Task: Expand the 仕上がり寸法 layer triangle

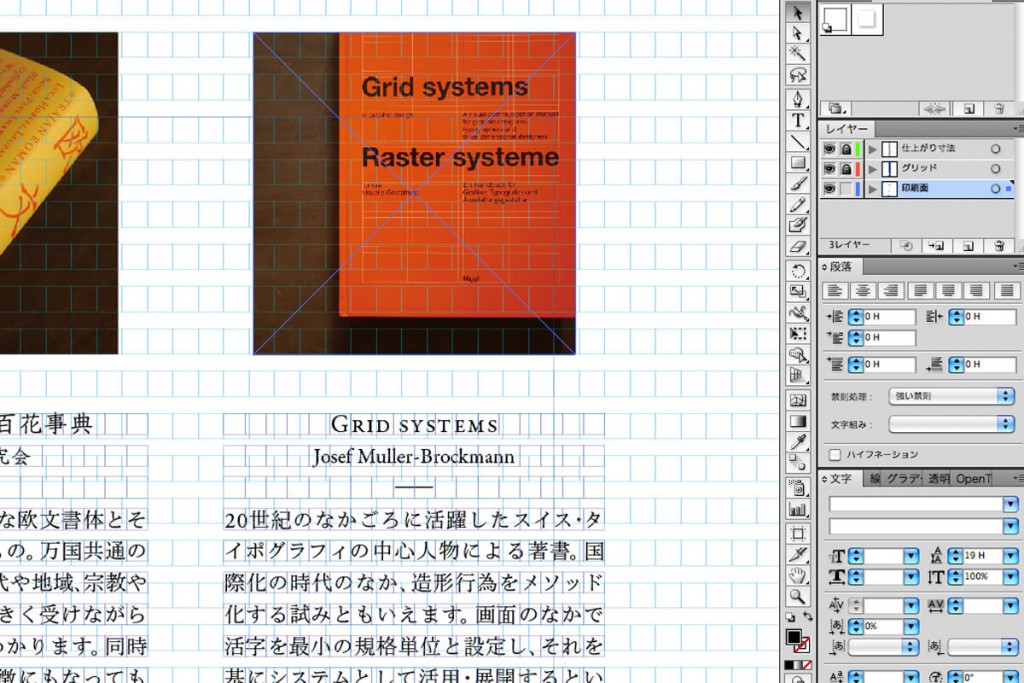Action: pos(872,149)
